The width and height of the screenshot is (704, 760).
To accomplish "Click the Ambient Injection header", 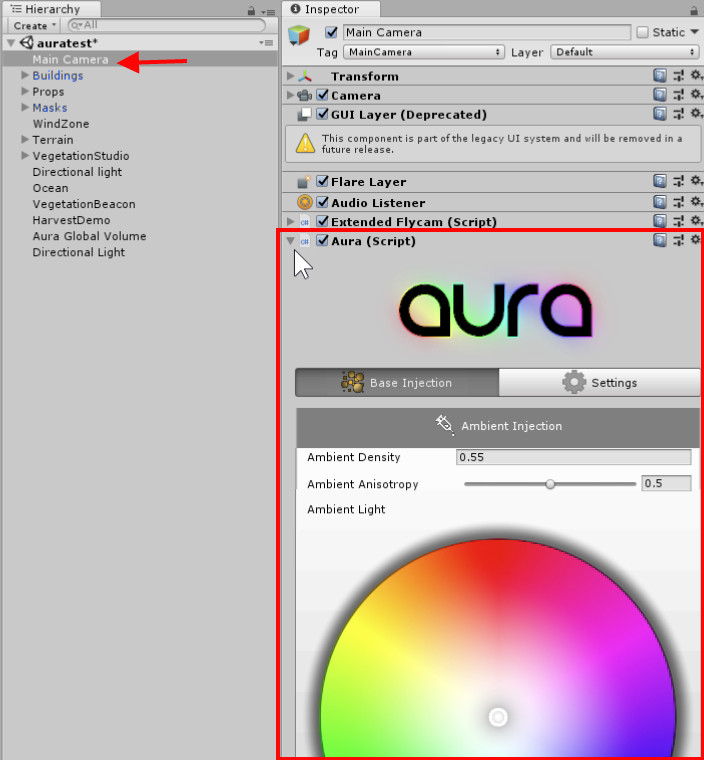I will 498,427.
